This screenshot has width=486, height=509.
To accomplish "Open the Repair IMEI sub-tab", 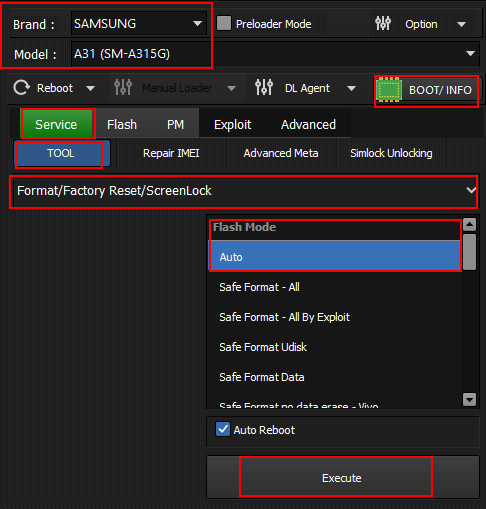I will click(171, 153).
